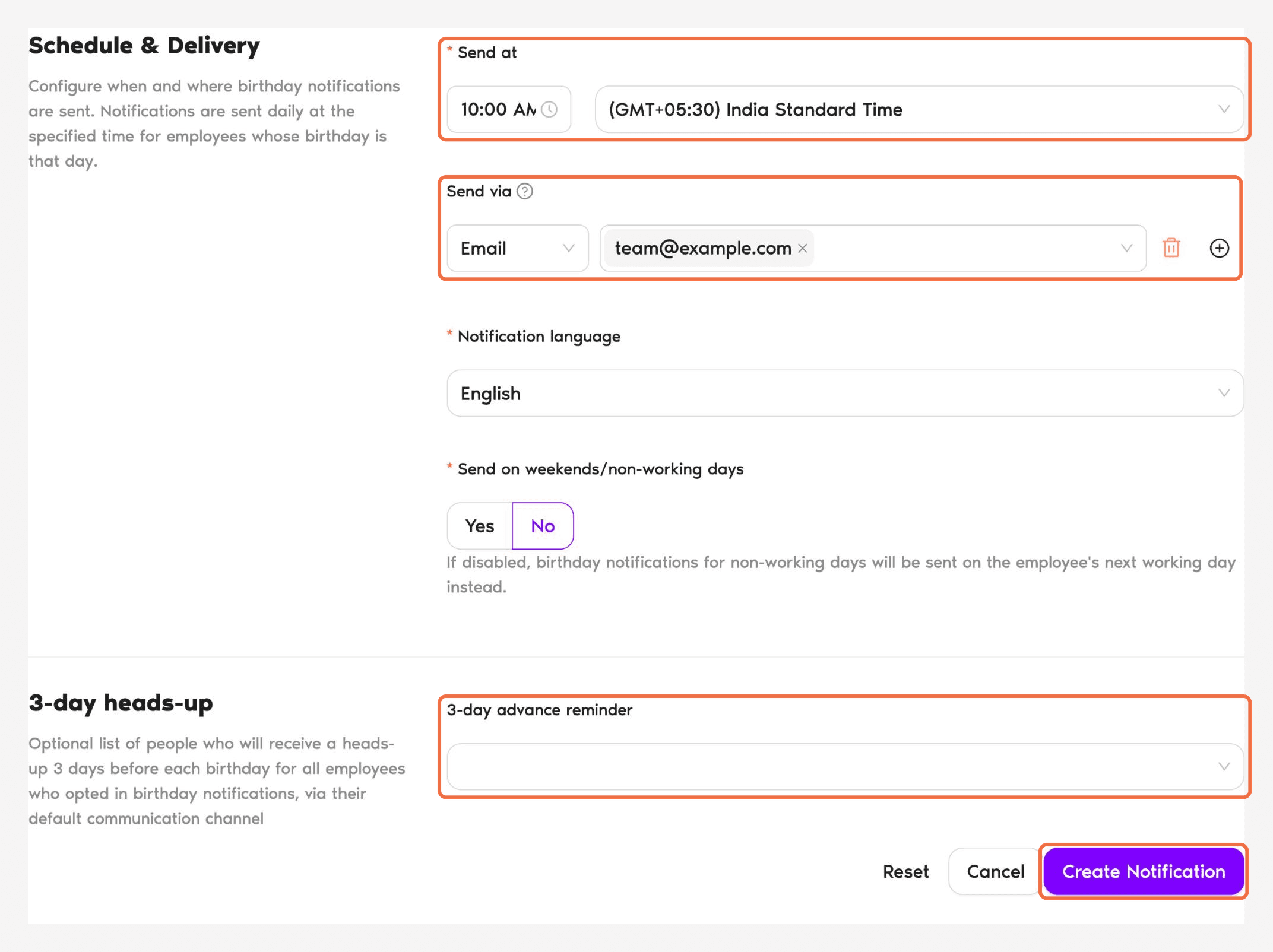This screenshot has width=1273, height=952.
Task: Click the Create Notification button
Action: pos(1144,871)
